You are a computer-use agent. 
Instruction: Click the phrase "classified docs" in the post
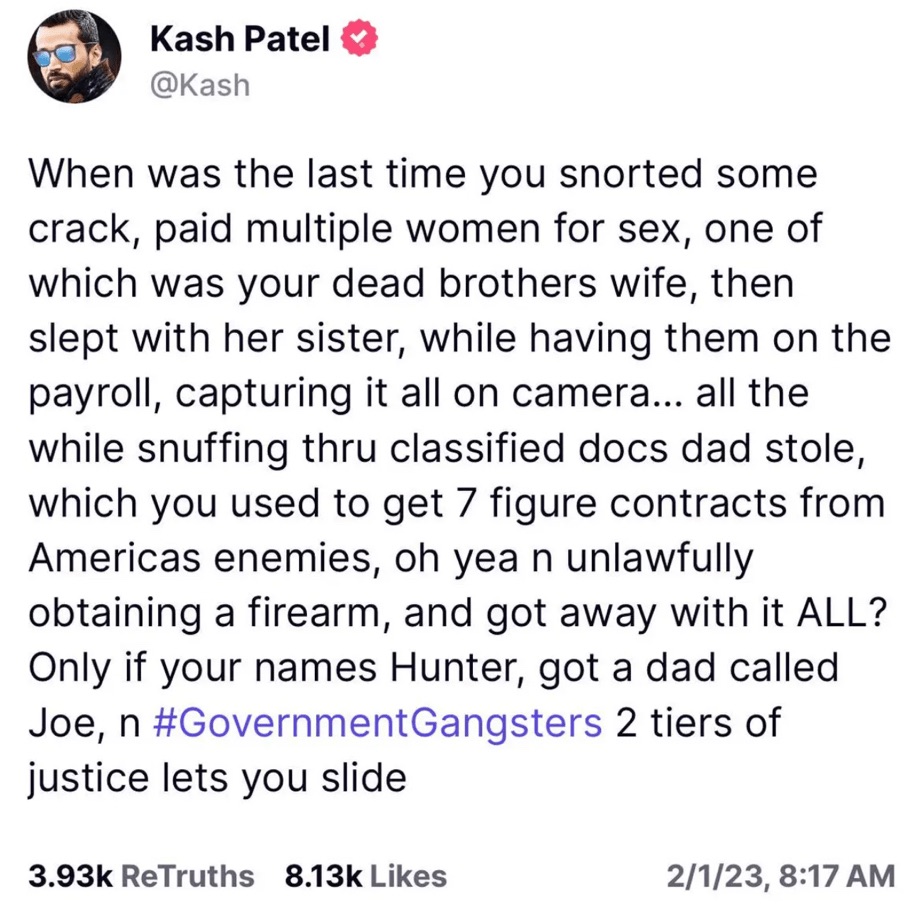coord(506,448)
